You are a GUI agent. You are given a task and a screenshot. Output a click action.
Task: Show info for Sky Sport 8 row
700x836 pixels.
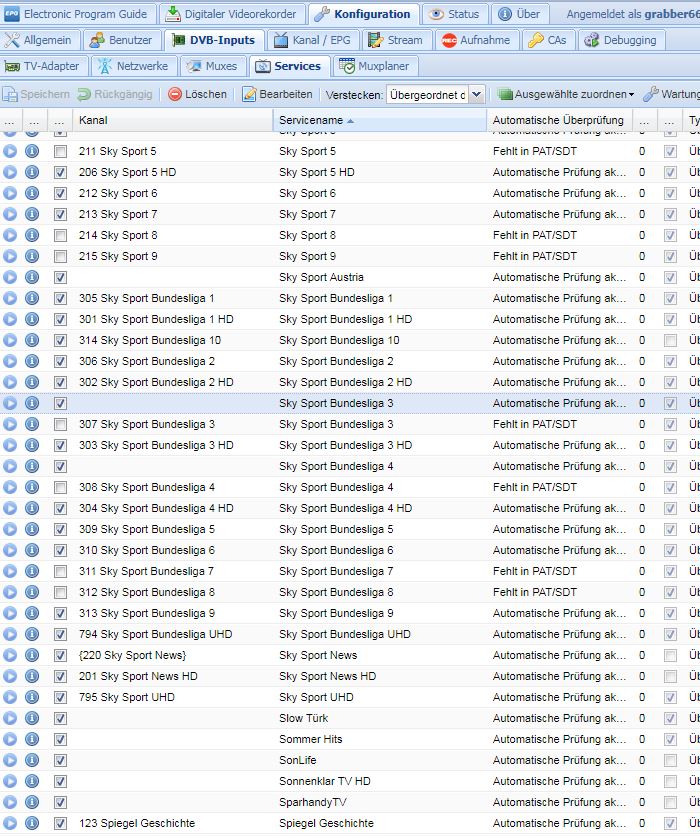(x=32, y=235)
